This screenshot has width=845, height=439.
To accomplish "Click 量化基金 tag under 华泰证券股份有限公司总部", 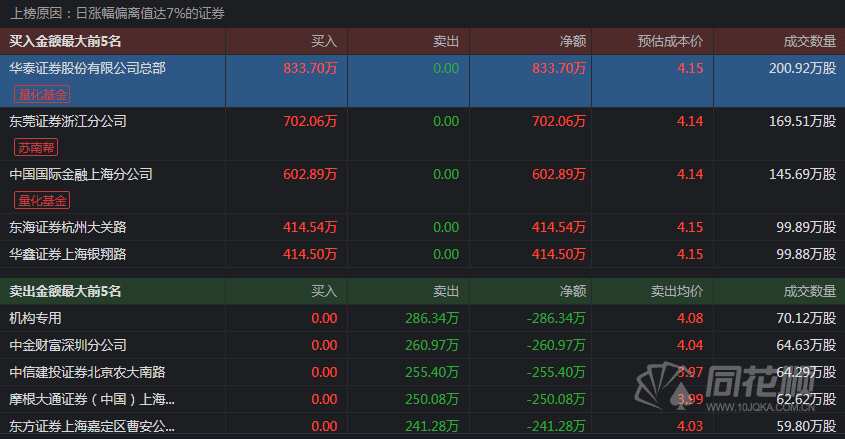I will click(x=42, y=95).
